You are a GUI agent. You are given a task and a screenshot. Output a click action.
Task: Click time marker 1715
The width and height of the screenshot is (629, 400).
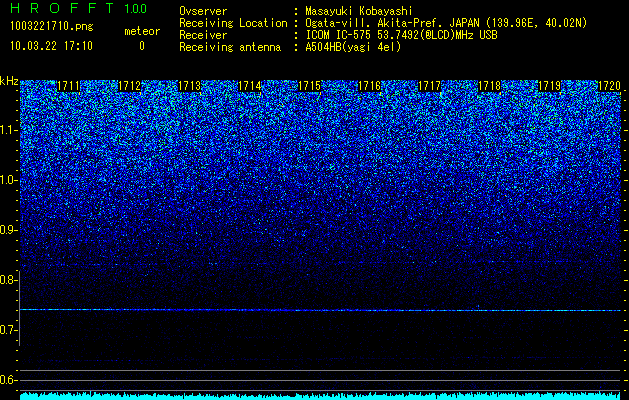point(309,86)
